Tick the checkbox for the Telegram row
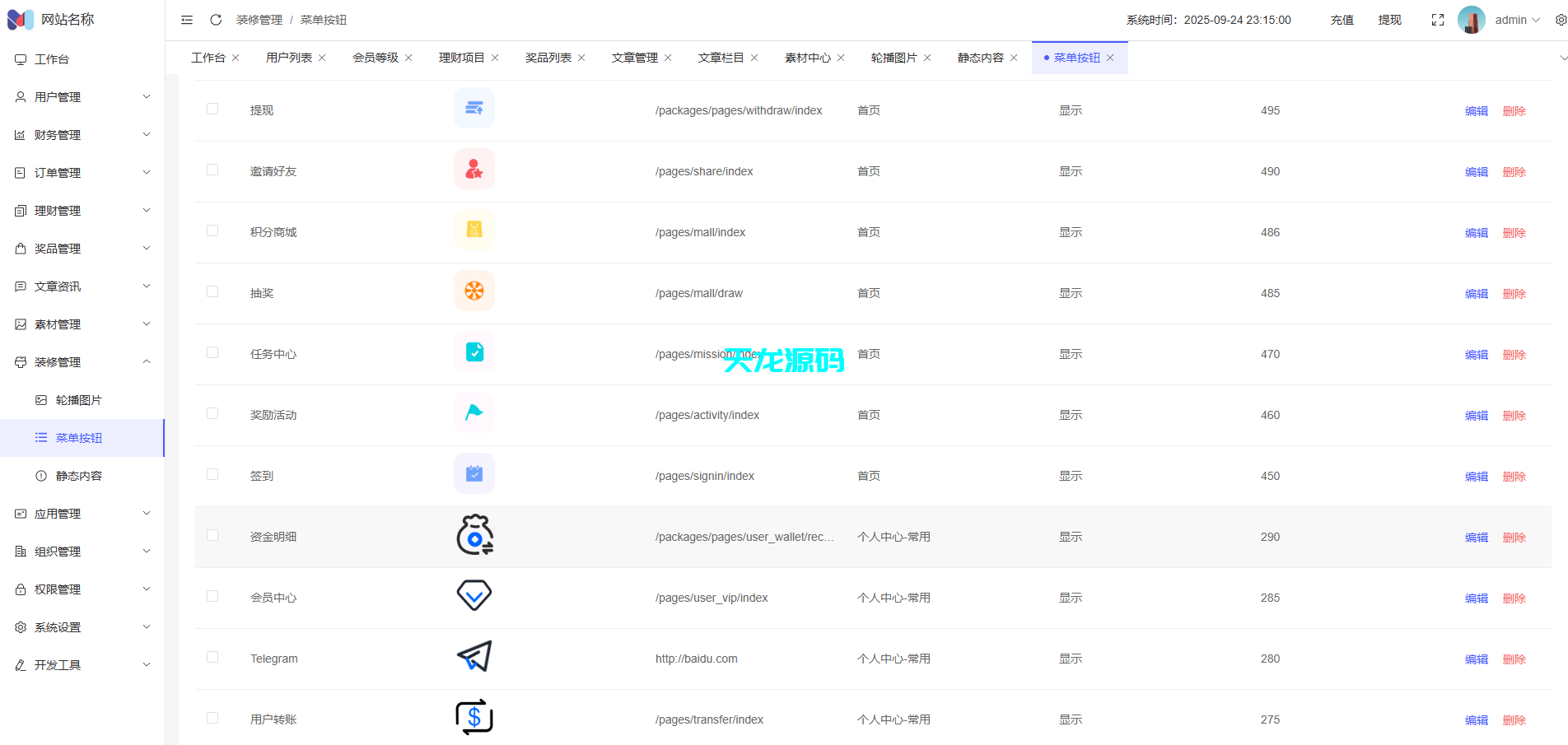The width and height of the screenshot is (1568, 745). pos(213,656)
